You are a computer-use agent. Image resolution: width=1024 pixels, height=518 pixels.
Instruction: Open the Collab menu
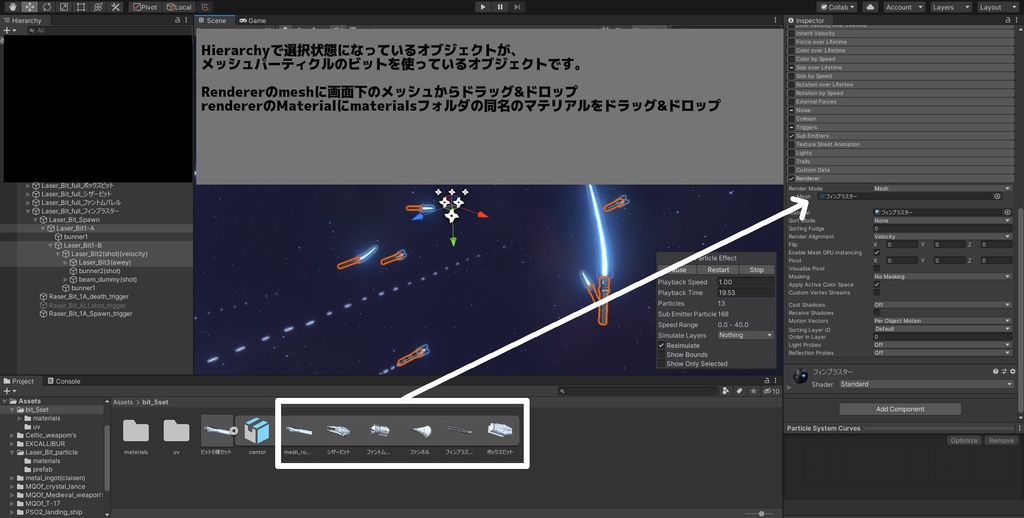(x=838, y=7)
